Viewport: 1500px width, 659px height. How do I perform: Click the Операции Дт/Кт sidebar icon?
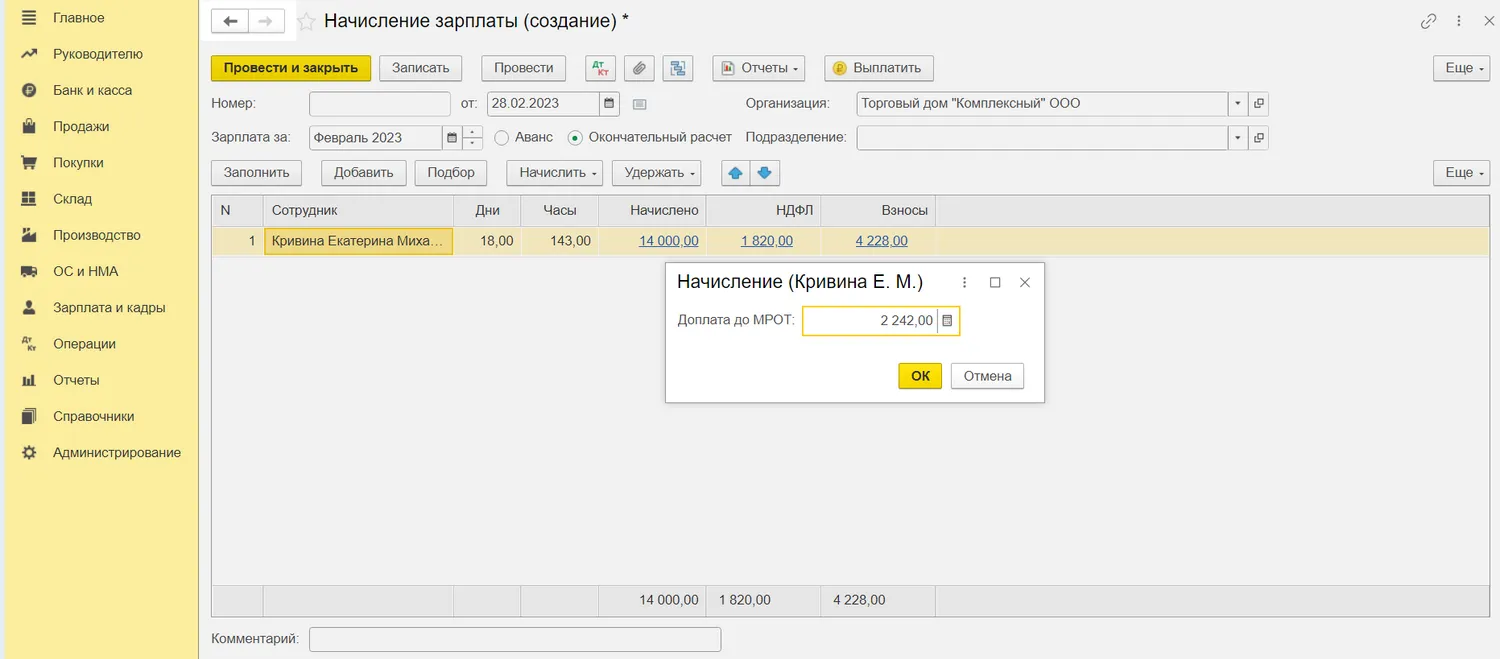[29, 344]
